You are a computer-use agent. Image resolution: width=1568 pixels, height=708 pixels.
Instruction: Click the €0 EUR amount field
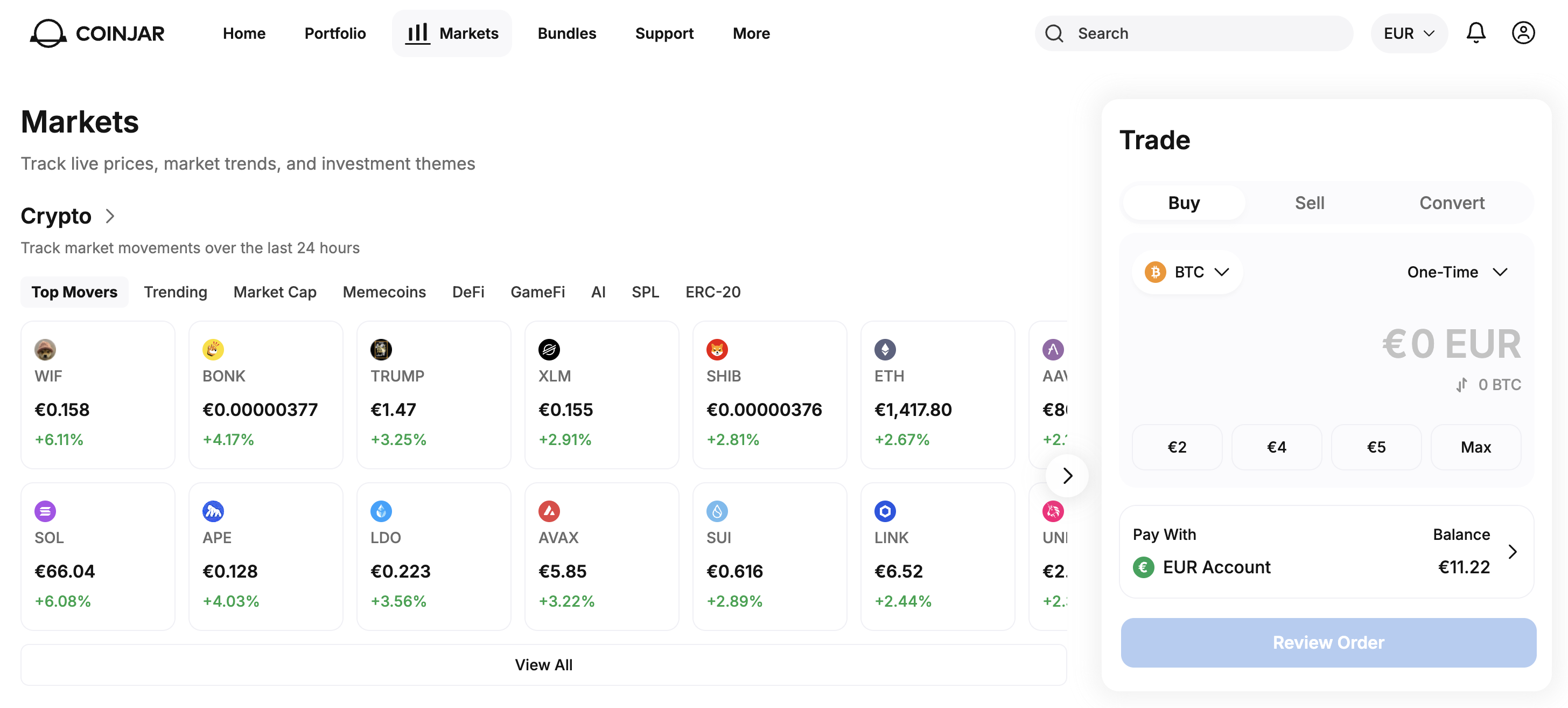click(x=1451, y=344)
